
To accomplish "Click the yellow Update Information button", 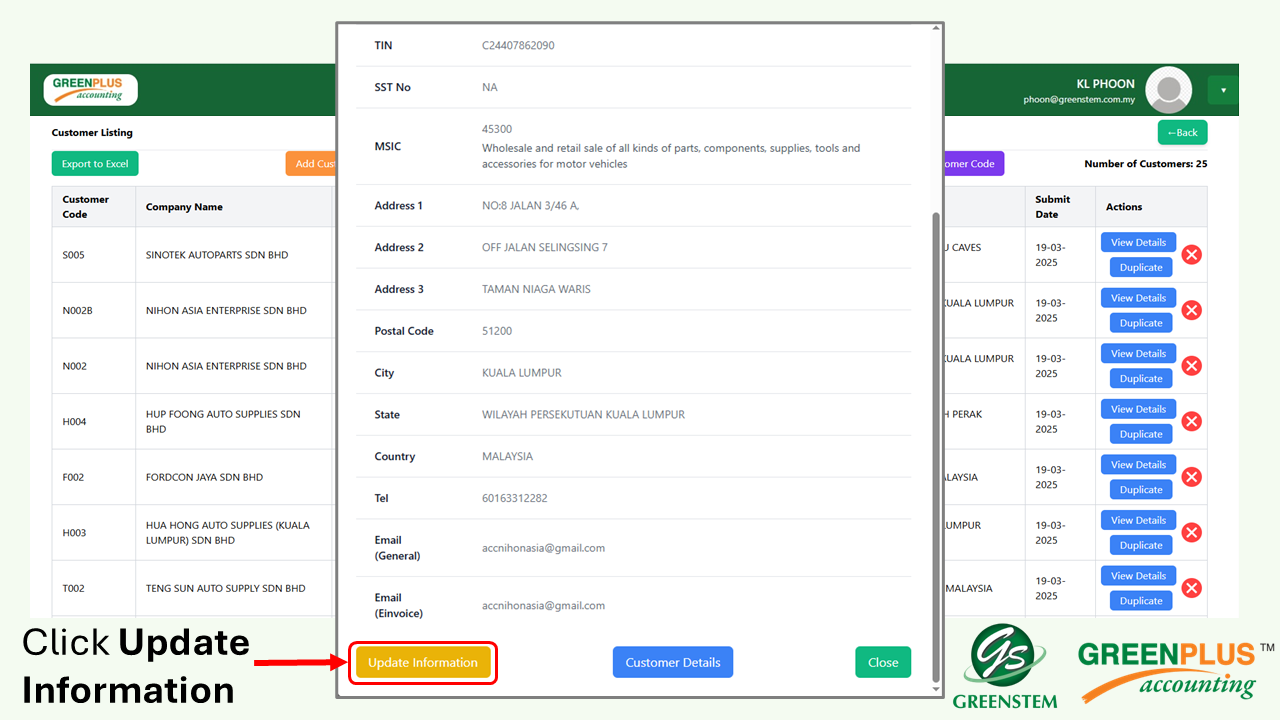I will 423,662.
